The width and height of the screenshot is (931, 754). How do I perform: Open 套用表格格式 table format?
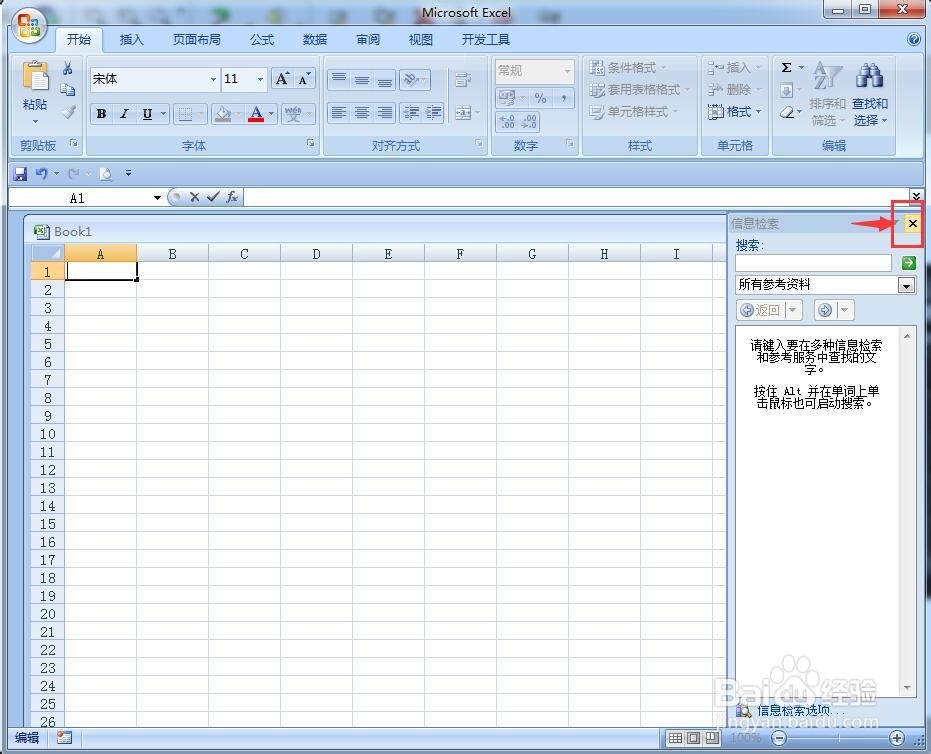click(x=639, y=90)
